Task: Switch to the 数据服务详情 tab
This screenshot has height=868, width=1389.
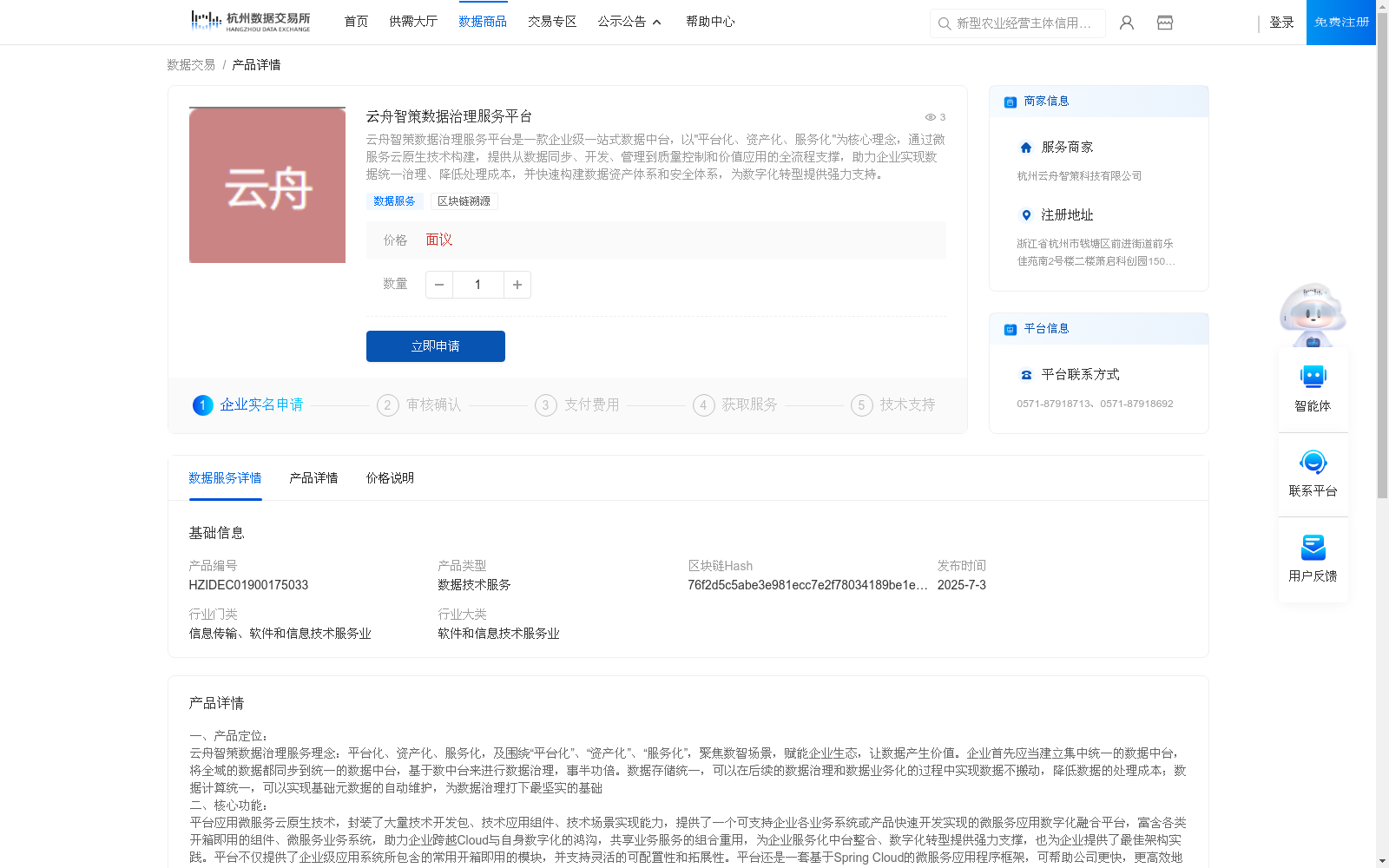Action: (225, 478)
